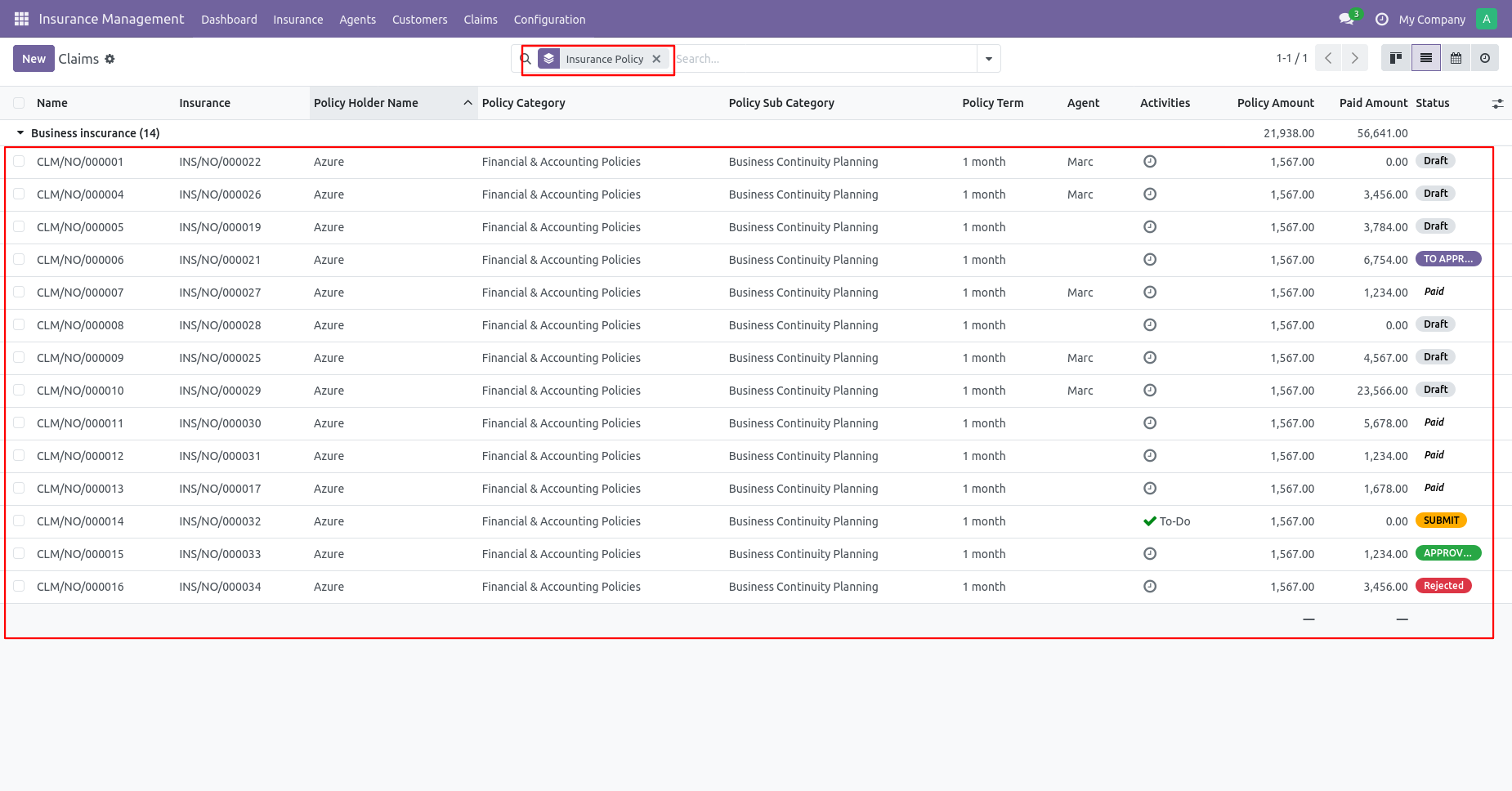Open the conversations chat icon
The width and height of the screenshot is (1512, 791).
pos(1346,19)
